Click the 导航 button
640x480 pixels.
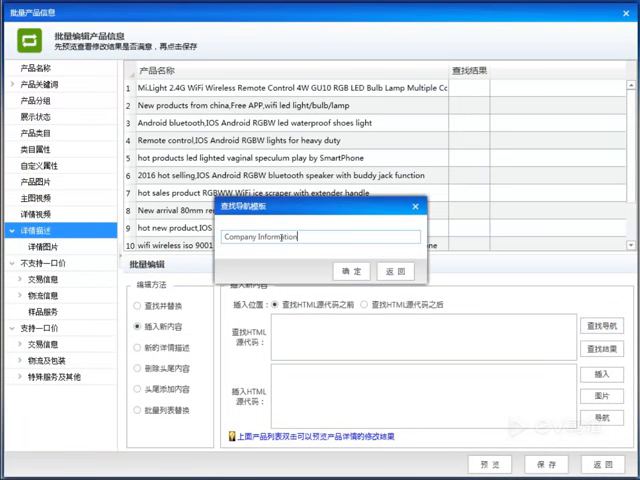[602, 418]
